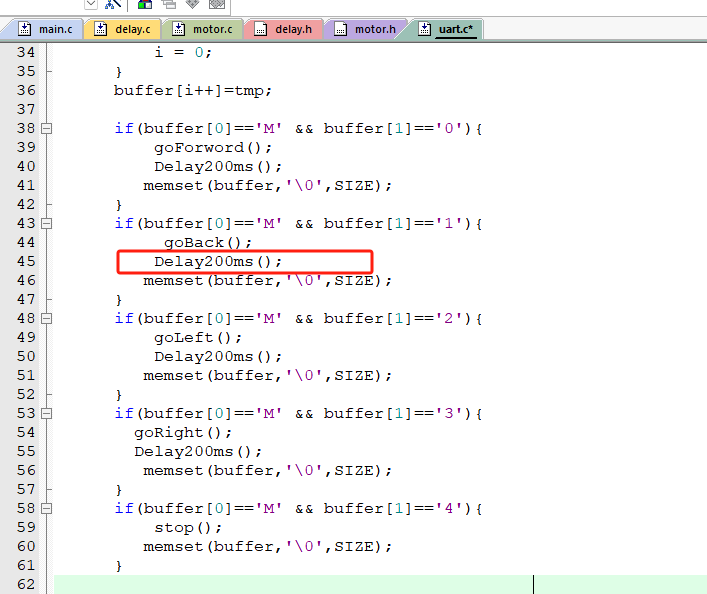Collapse the if block at line 48
The width and height of the screenshot is (707, 594).
[46, 319]
